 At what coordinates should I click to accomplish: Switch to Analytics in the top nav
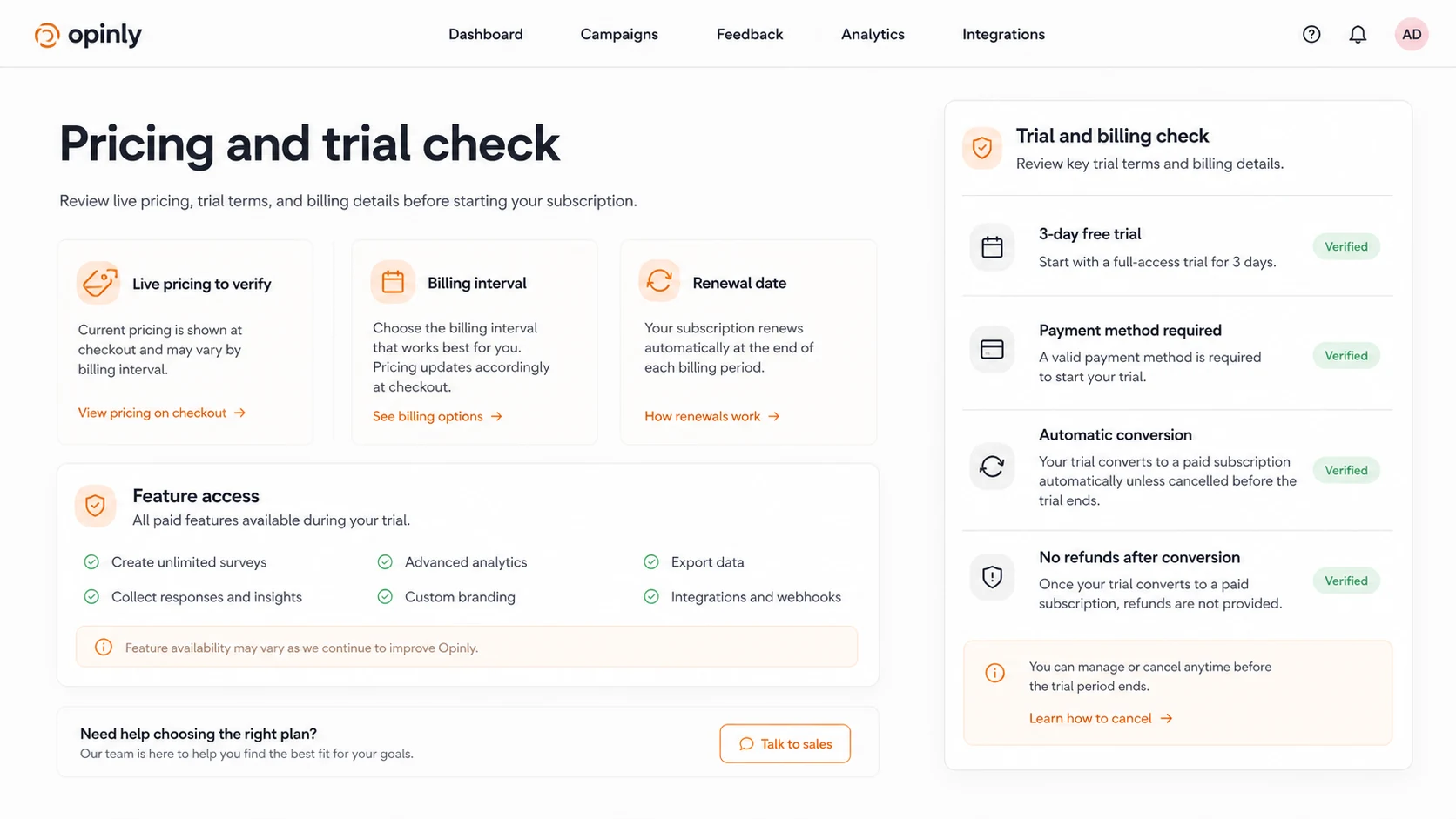pos(873,35)
